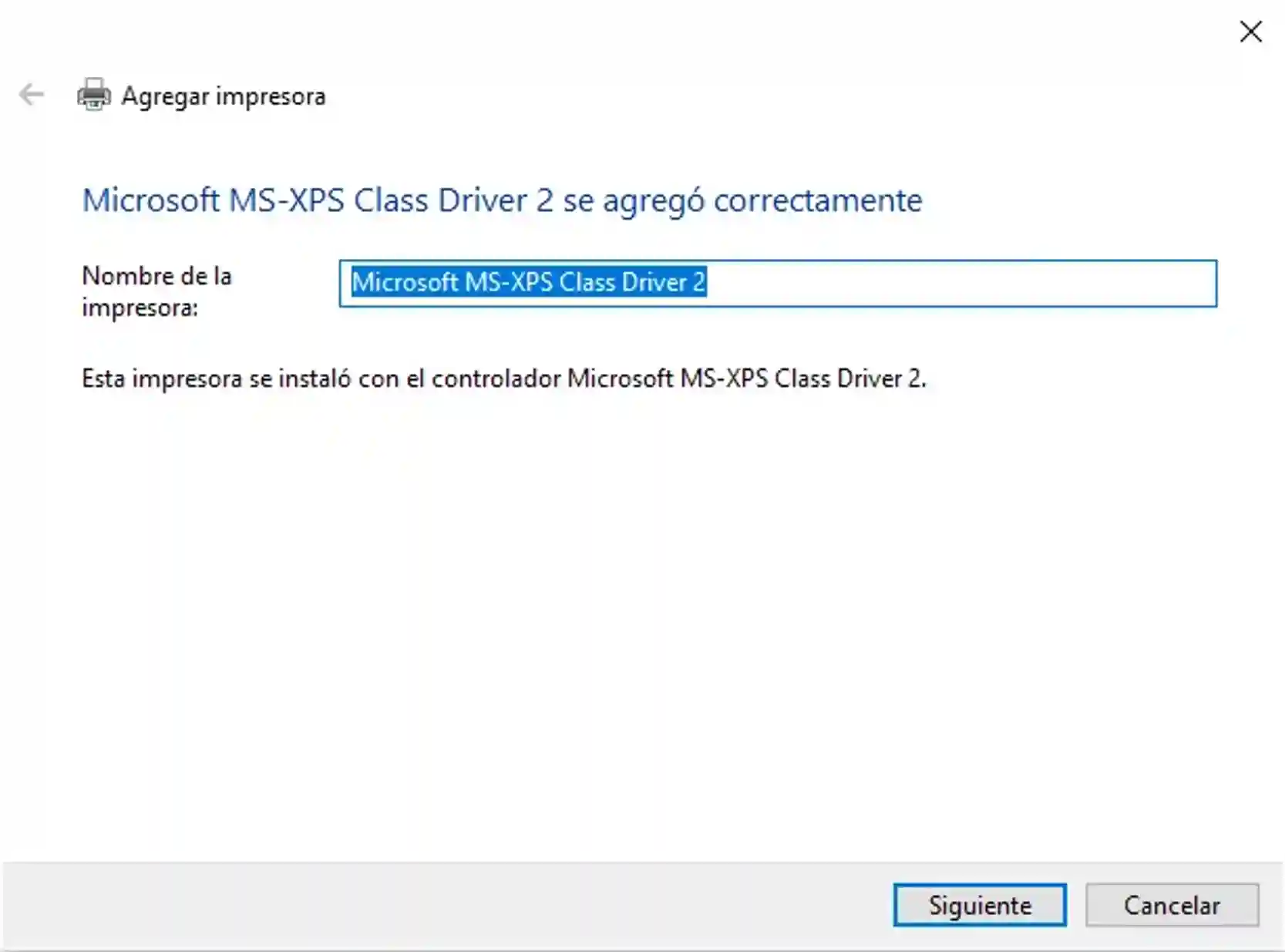
Task: Click 'Class Driver 2' inside the name field
Action: tap(632, 282)
